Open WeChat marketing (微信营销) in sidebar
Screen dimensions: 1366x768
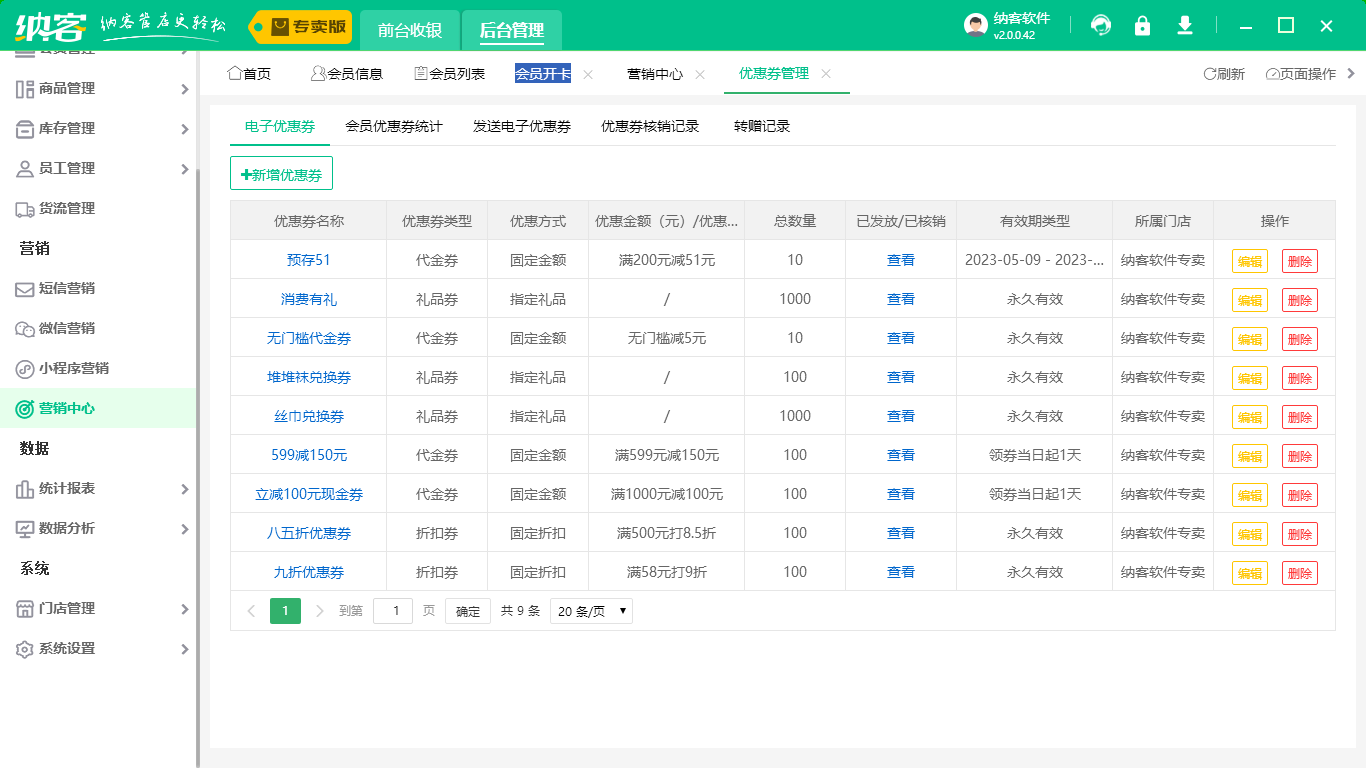66,328
